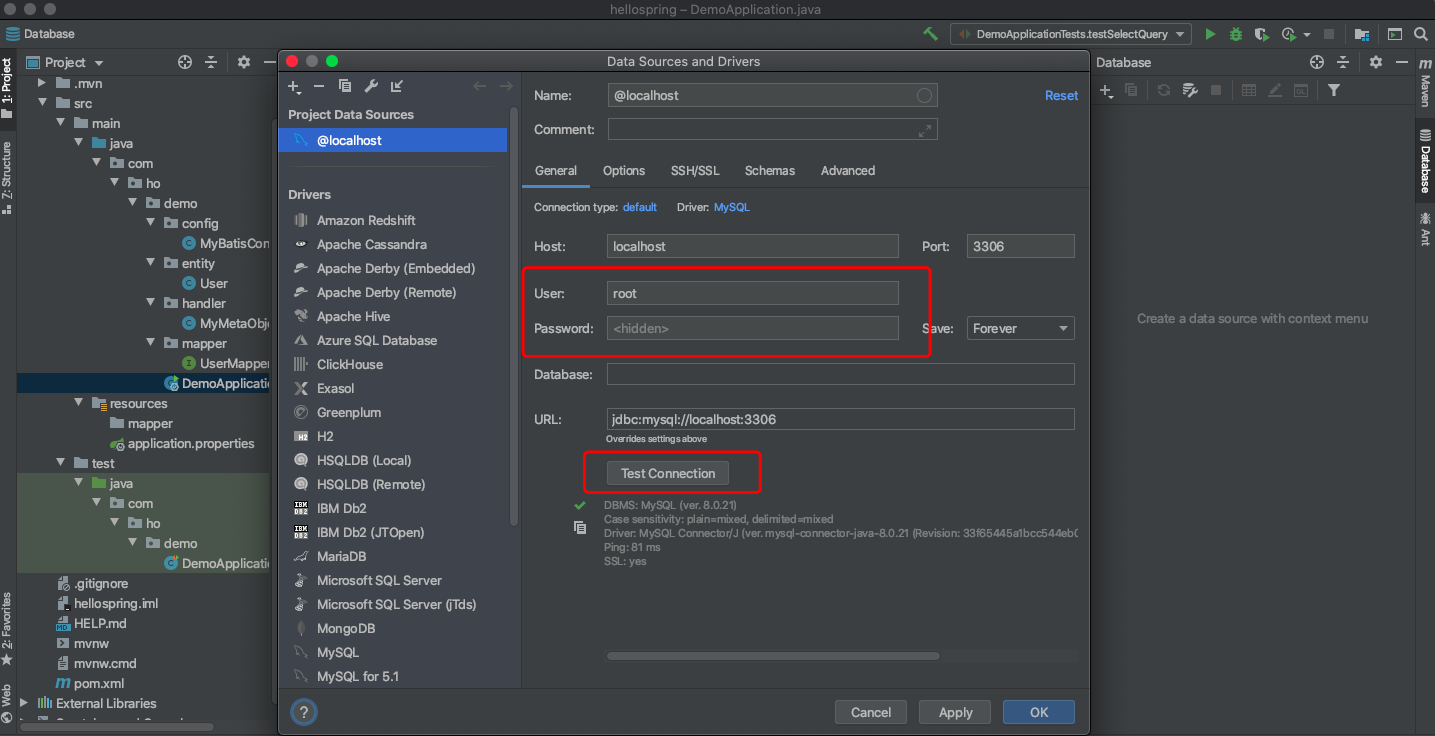Click Select Opened File target icon in Project panel
1435x736 pixels.
pos(185,62)
